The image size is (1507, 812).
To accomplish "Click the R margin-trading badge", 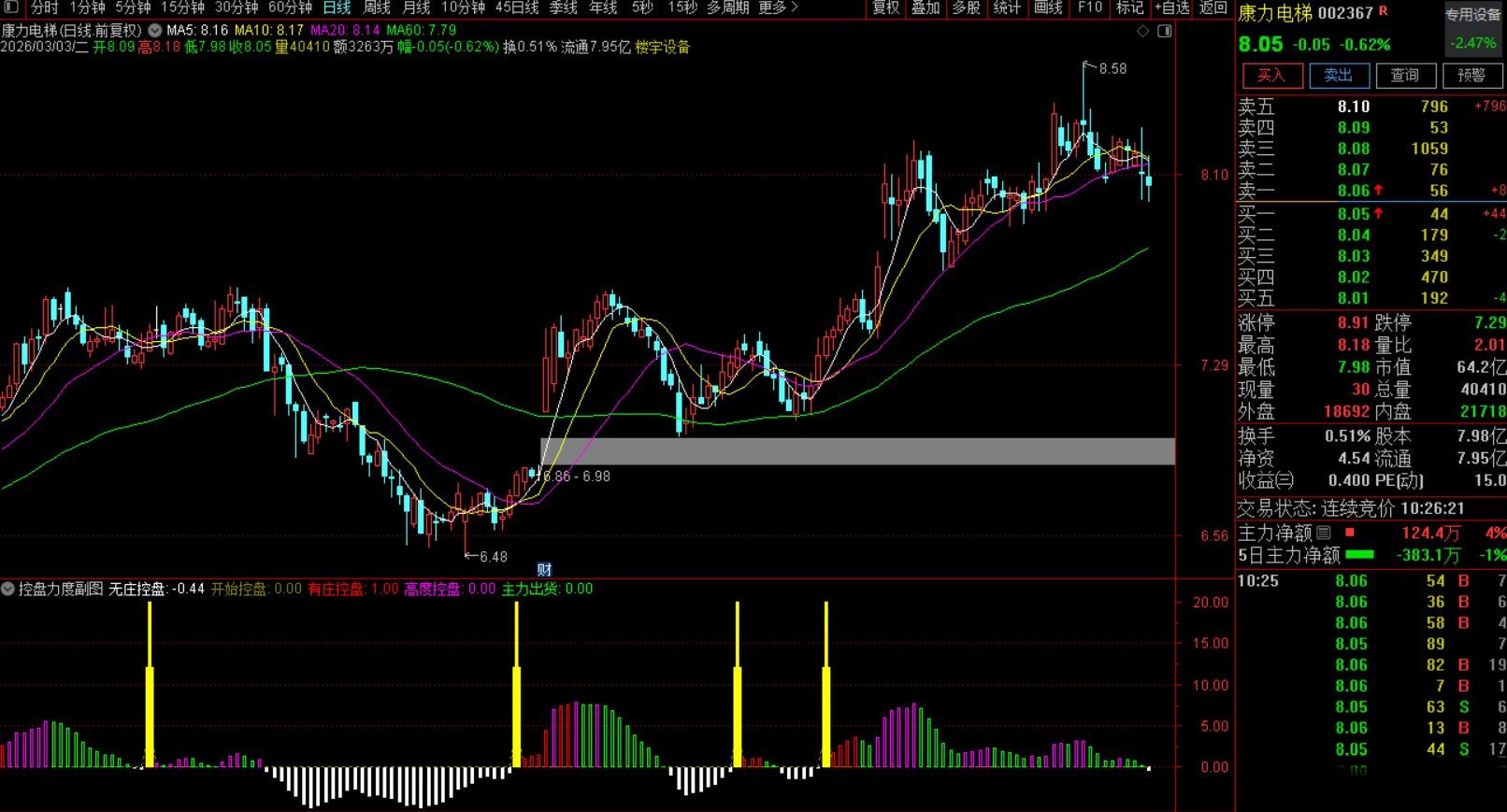I will pyautogui.click(x=1384, y=11).
